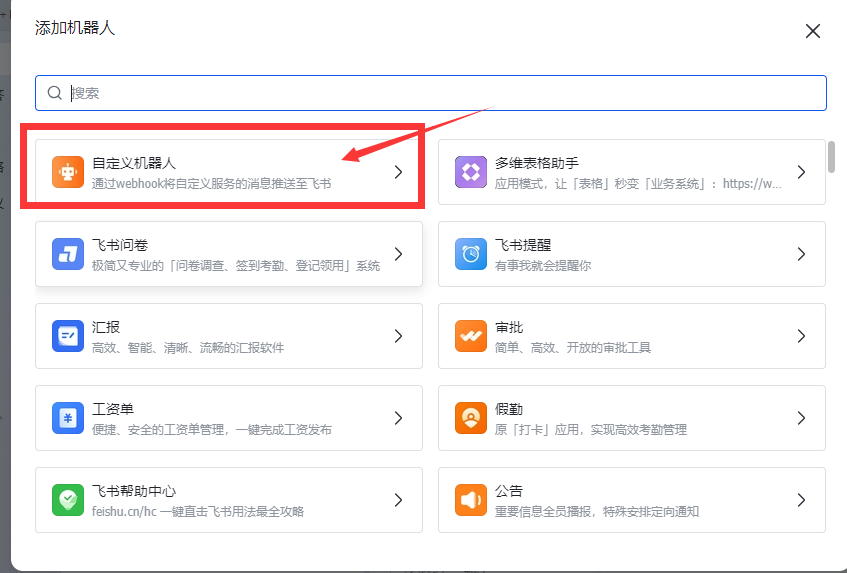Open 飞书提醒 via its chevron arrow
The image size is (847, 573).
[802, 254]
